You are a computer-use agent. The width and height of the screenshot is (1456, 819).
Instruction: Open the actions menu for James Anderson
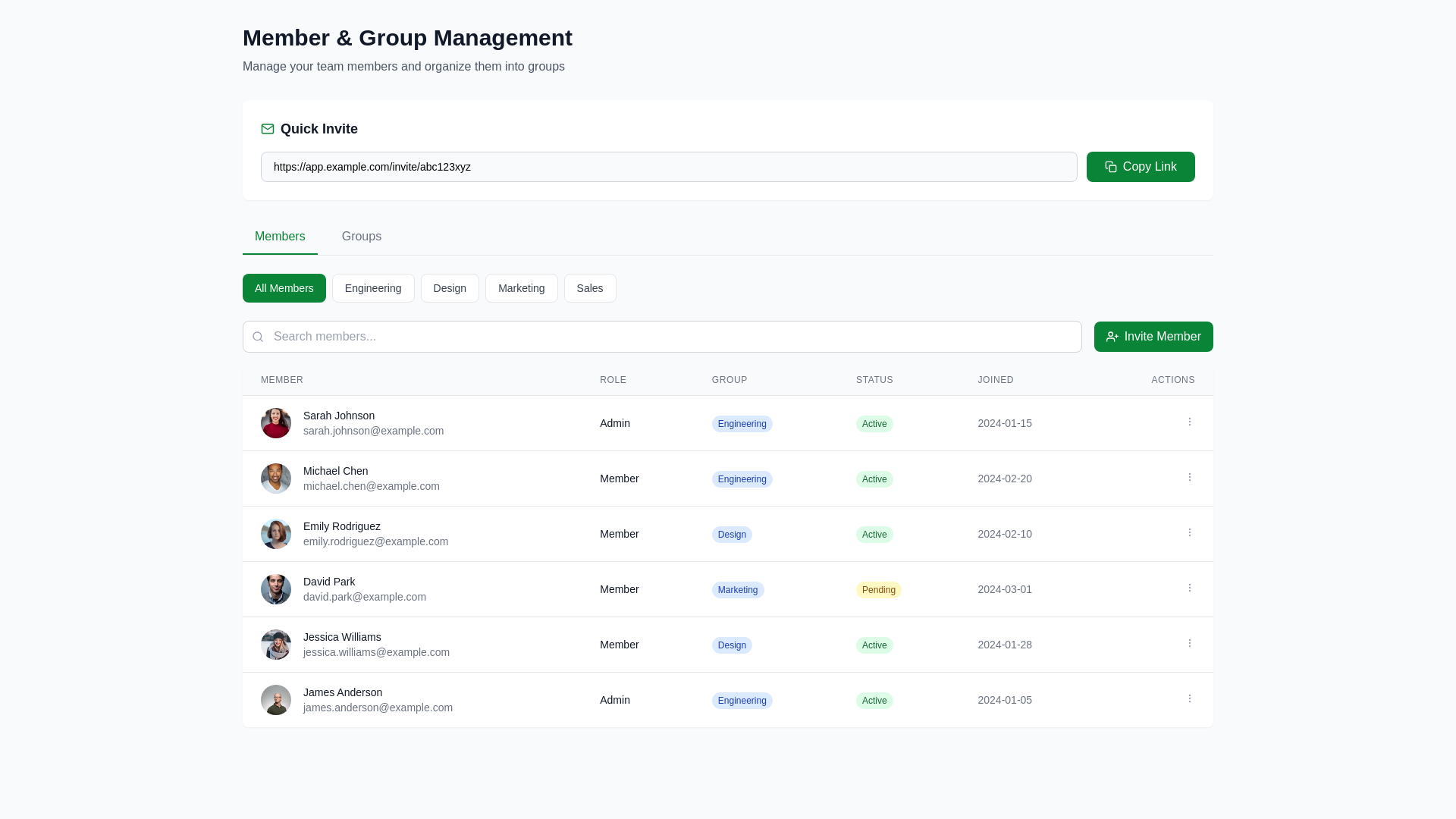[x=1189, y=698]
